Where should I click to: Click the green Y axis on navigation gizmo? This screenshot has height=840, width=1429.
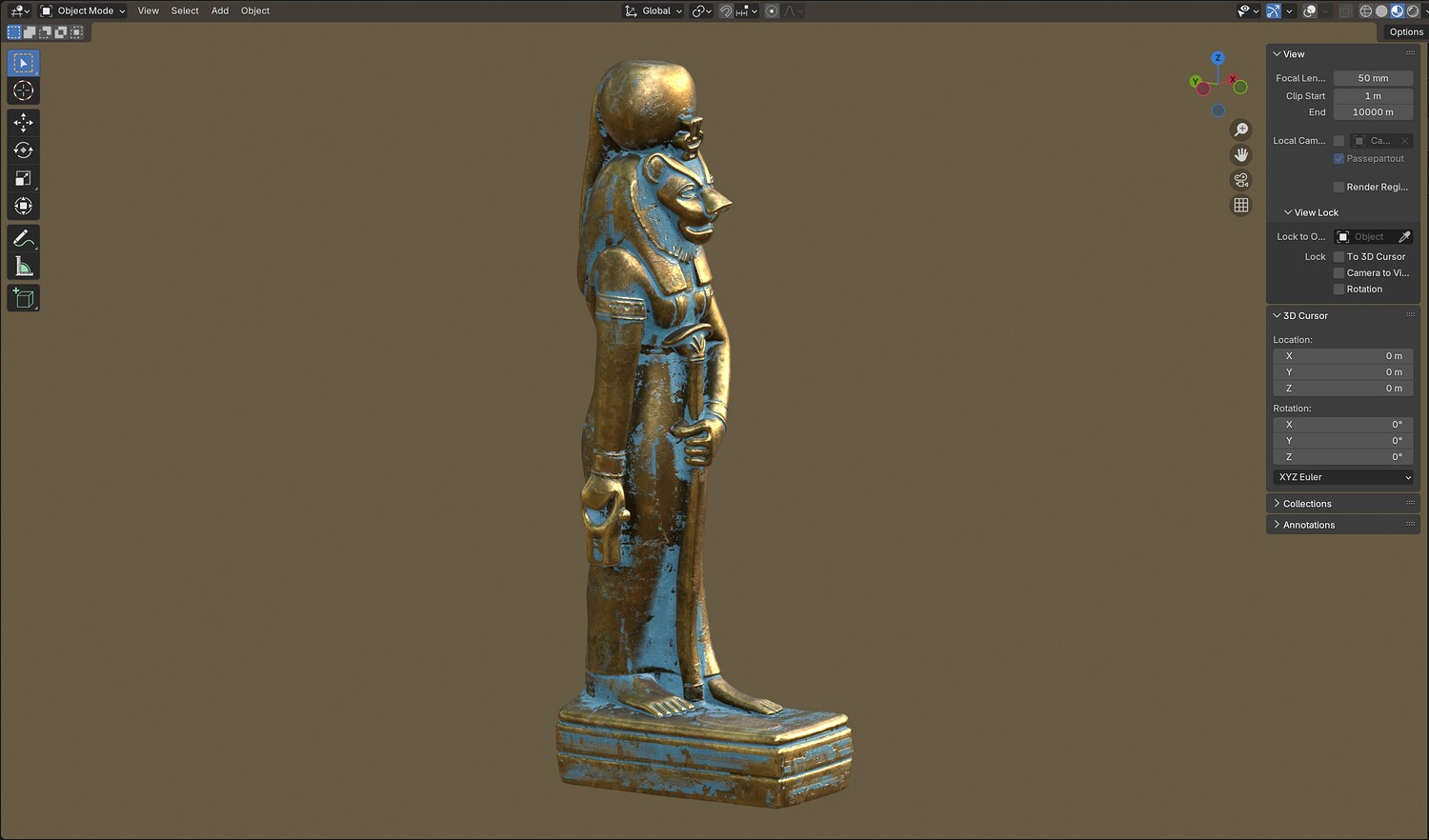click(1195, 82)
